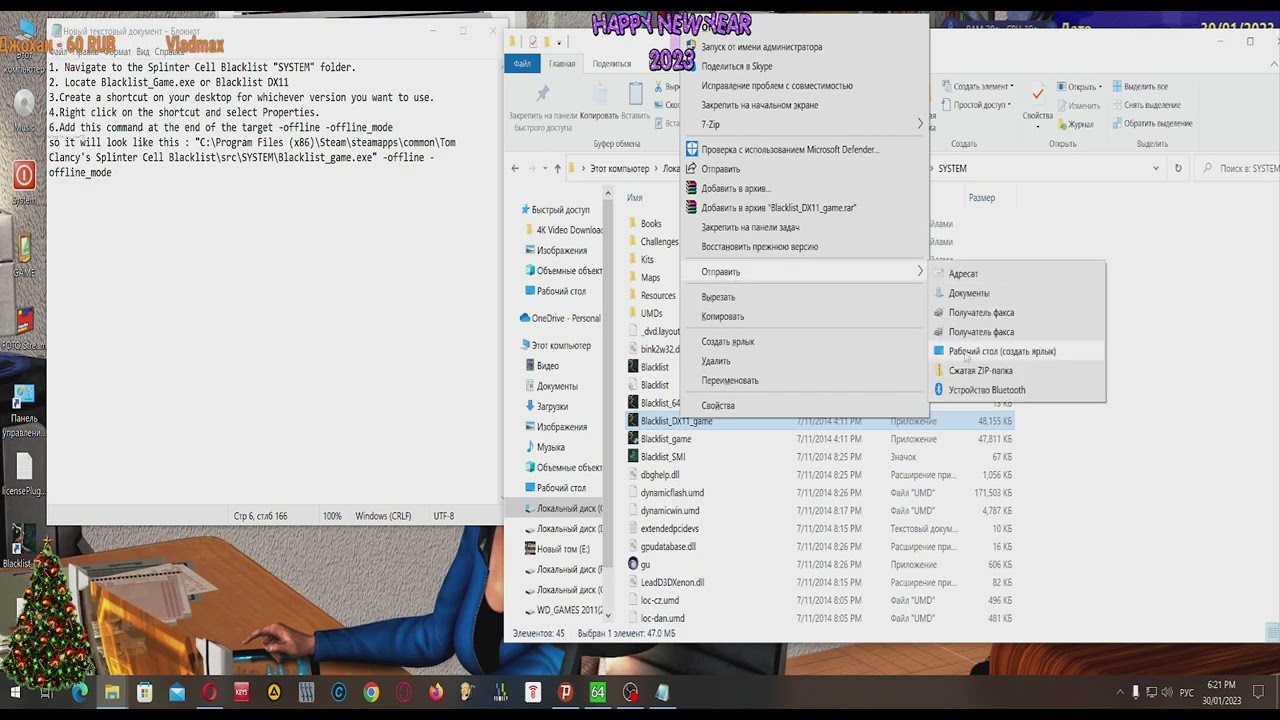Open Microsoft Edge from the taskbar
1280x720 pixels.
80,692
